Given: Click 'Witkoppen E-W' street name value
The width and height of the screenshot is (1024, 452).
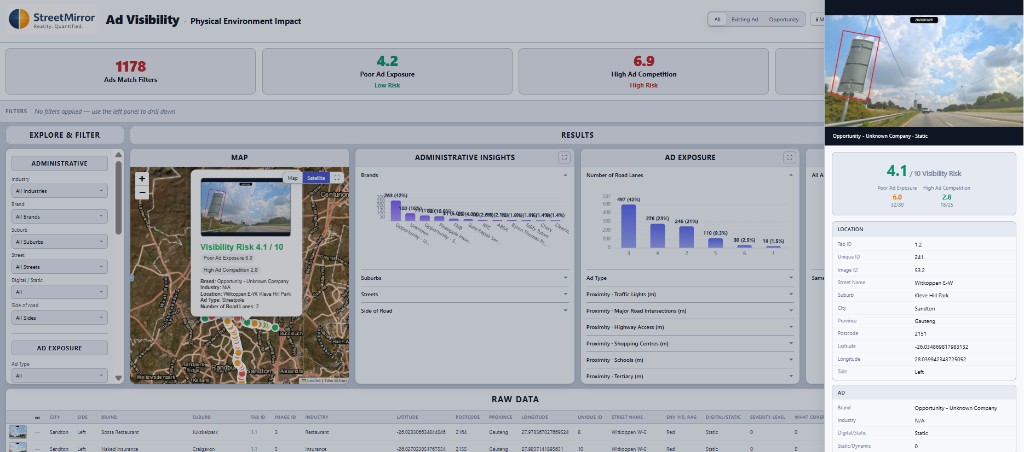Looking at the screenshot, I should tap(933, 283).
